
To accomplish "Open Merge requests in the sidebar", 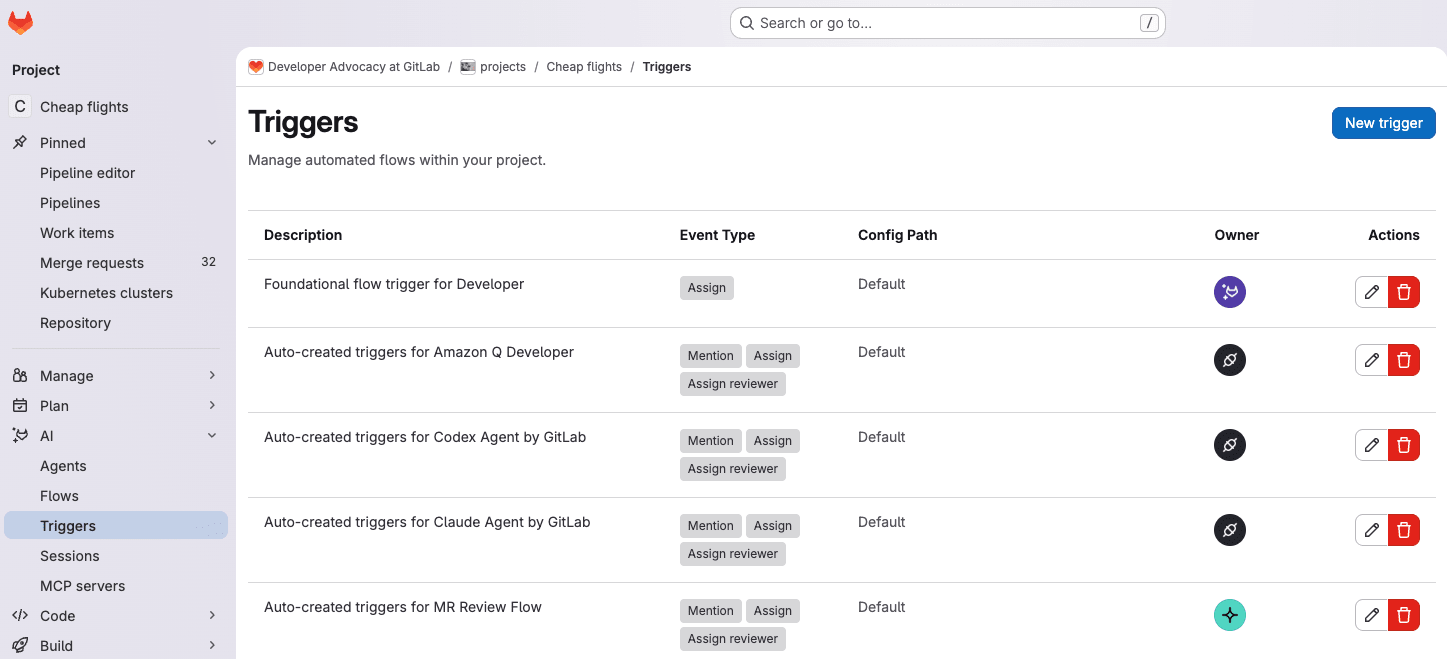I will click(x=116, y=263).
